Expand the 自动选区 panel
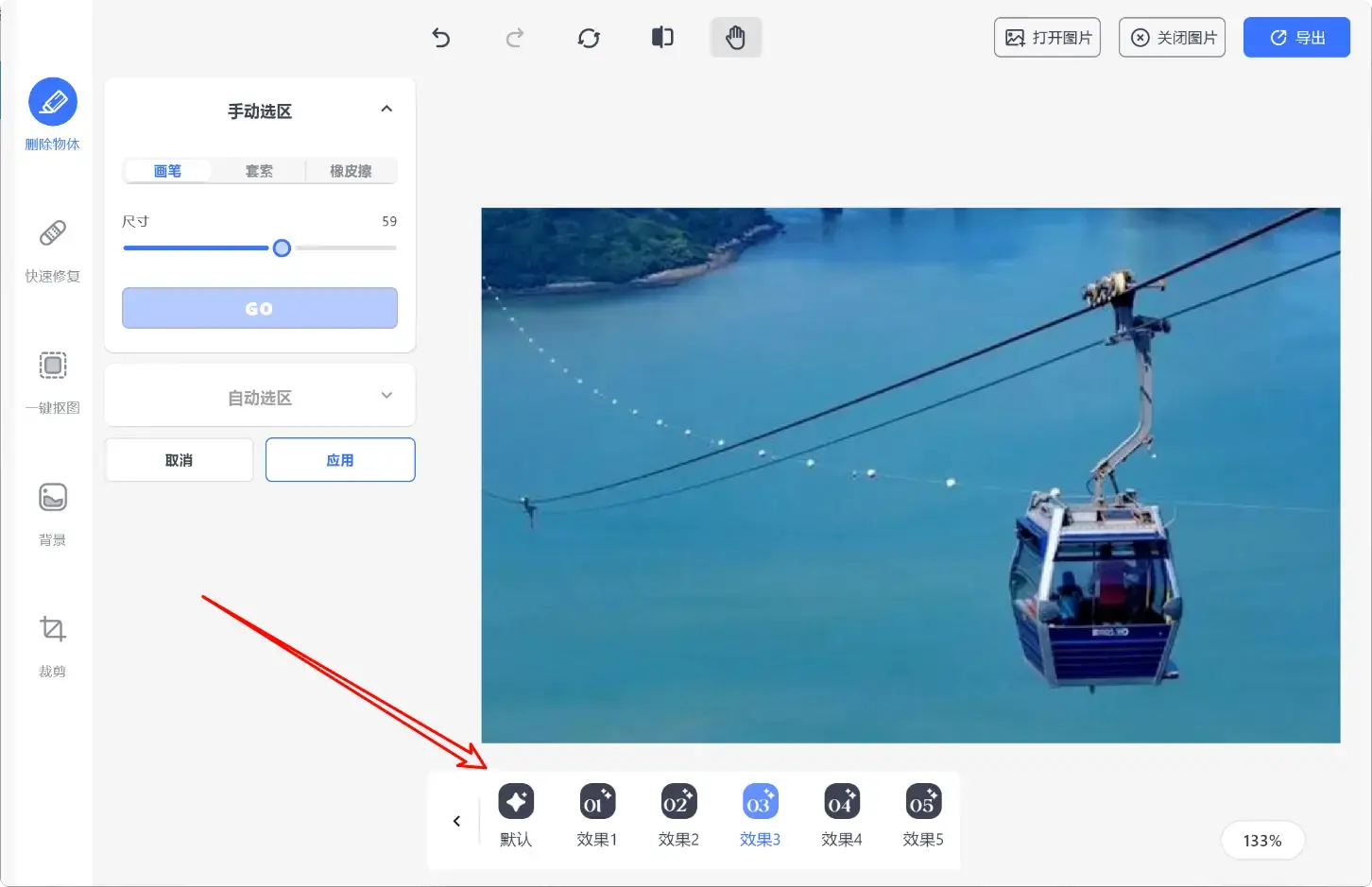1372x887 pixels. (386, 396)
